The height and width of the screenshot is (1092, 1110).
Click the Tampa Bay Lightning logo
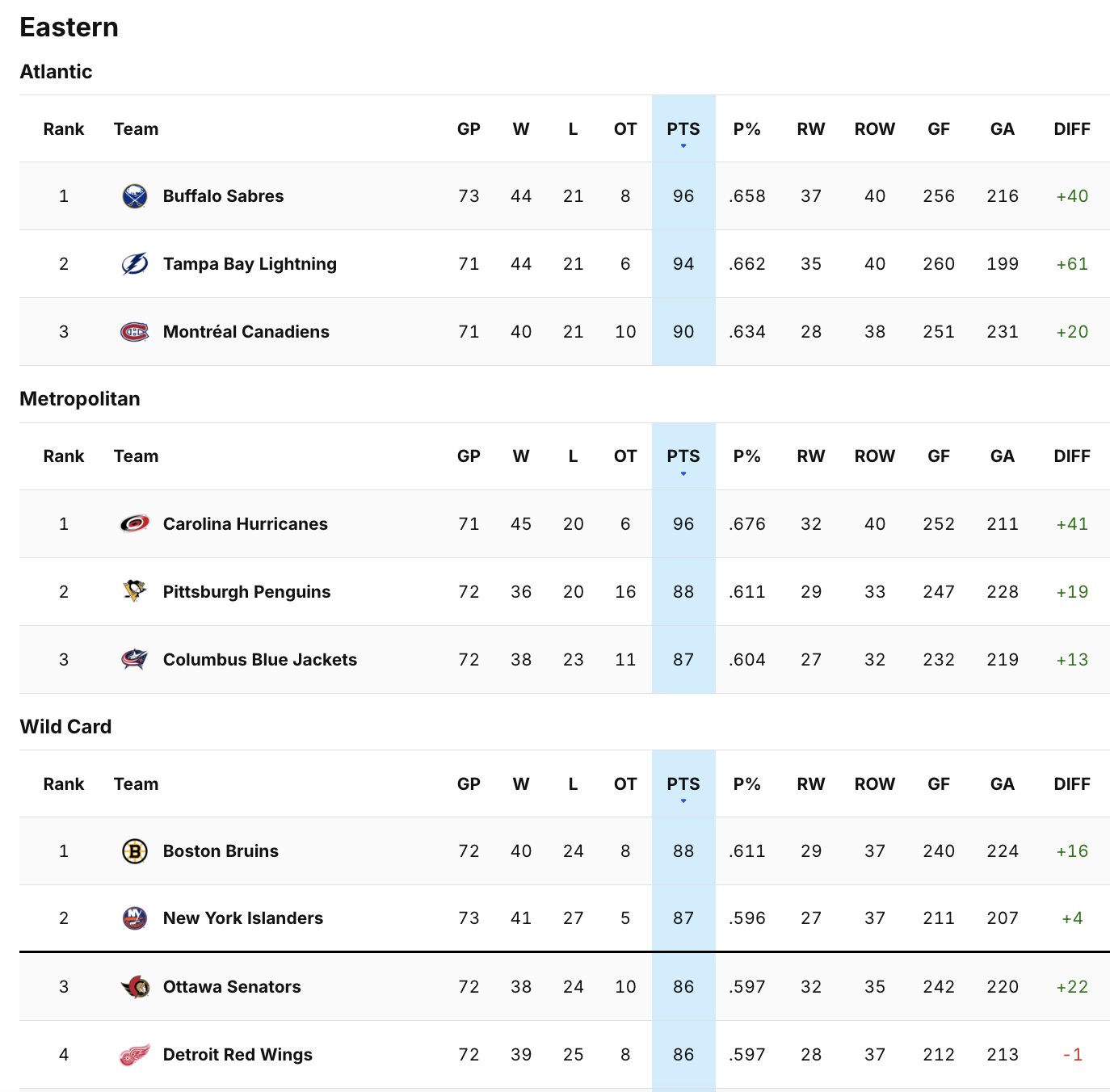134,264
